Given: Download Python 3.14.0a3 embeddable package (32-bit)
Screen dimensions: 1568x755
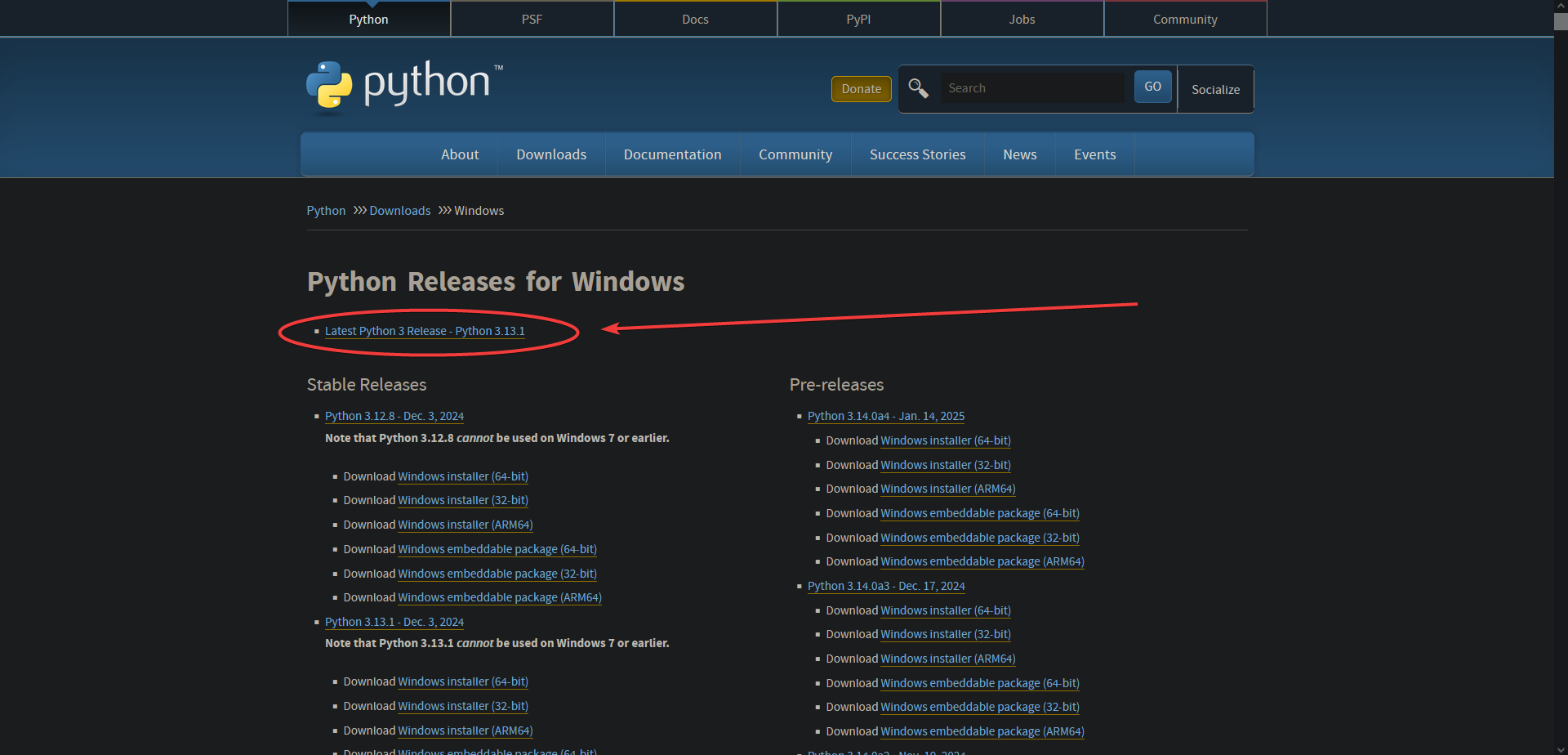Looking at the screenshot, I should (x=980, y=707).
